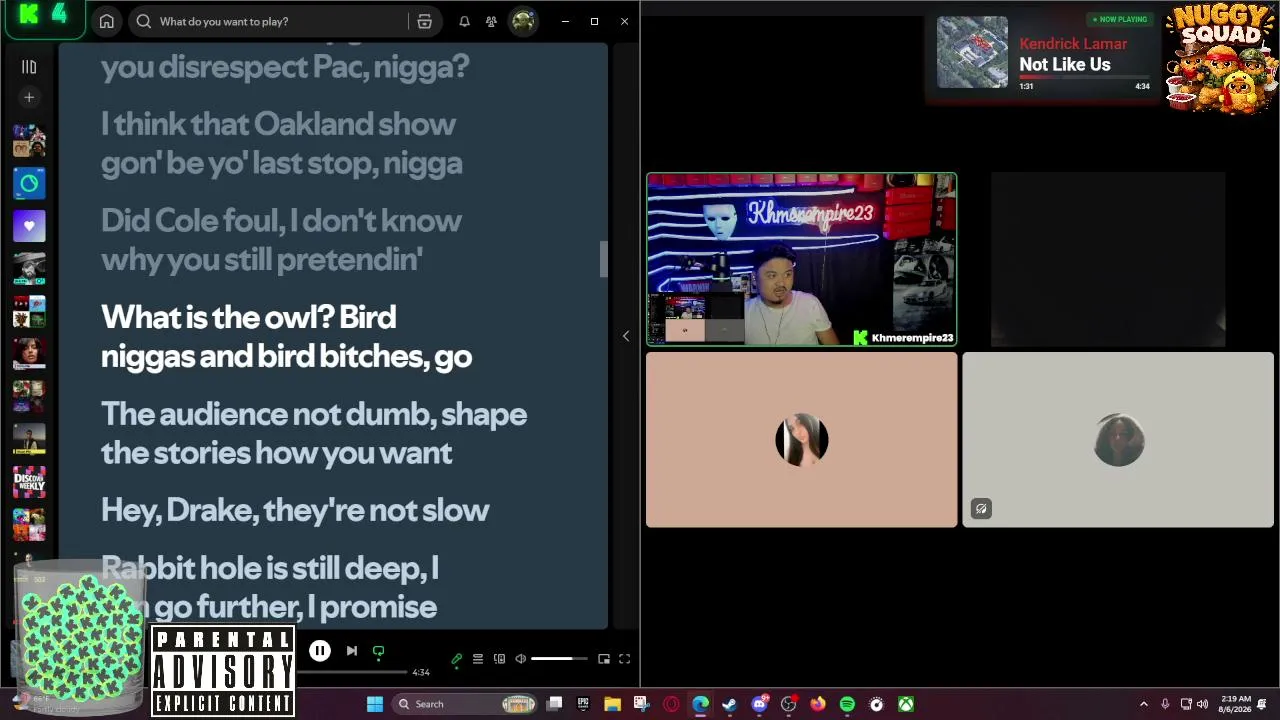Open Liked Songs purple heart playlist
The height and width of the screenshot is (720, 1280).
pyautogui.click(x=29, y=226)
